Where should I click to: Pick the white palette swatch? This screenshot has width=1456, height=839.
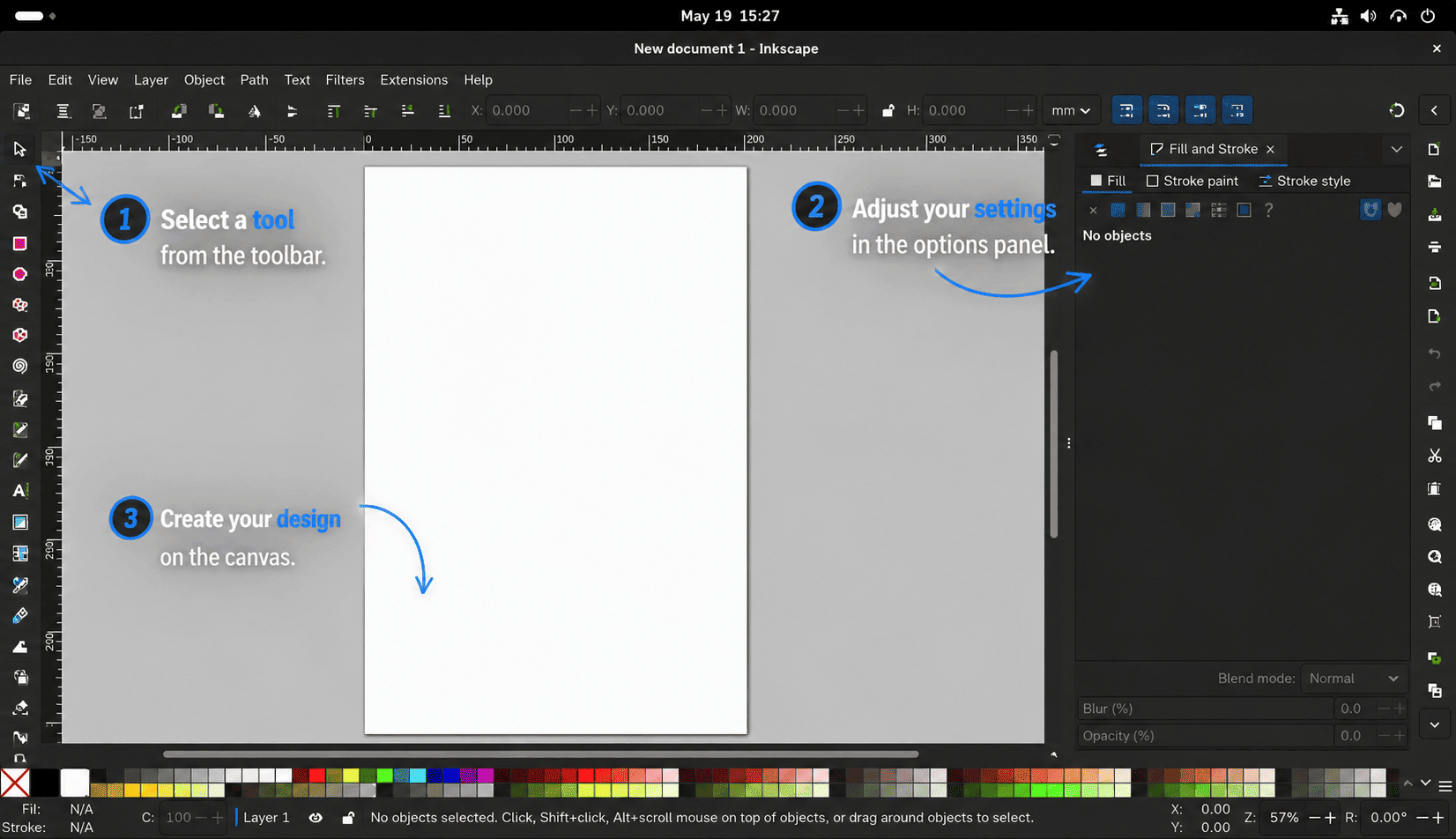point(75,782)
